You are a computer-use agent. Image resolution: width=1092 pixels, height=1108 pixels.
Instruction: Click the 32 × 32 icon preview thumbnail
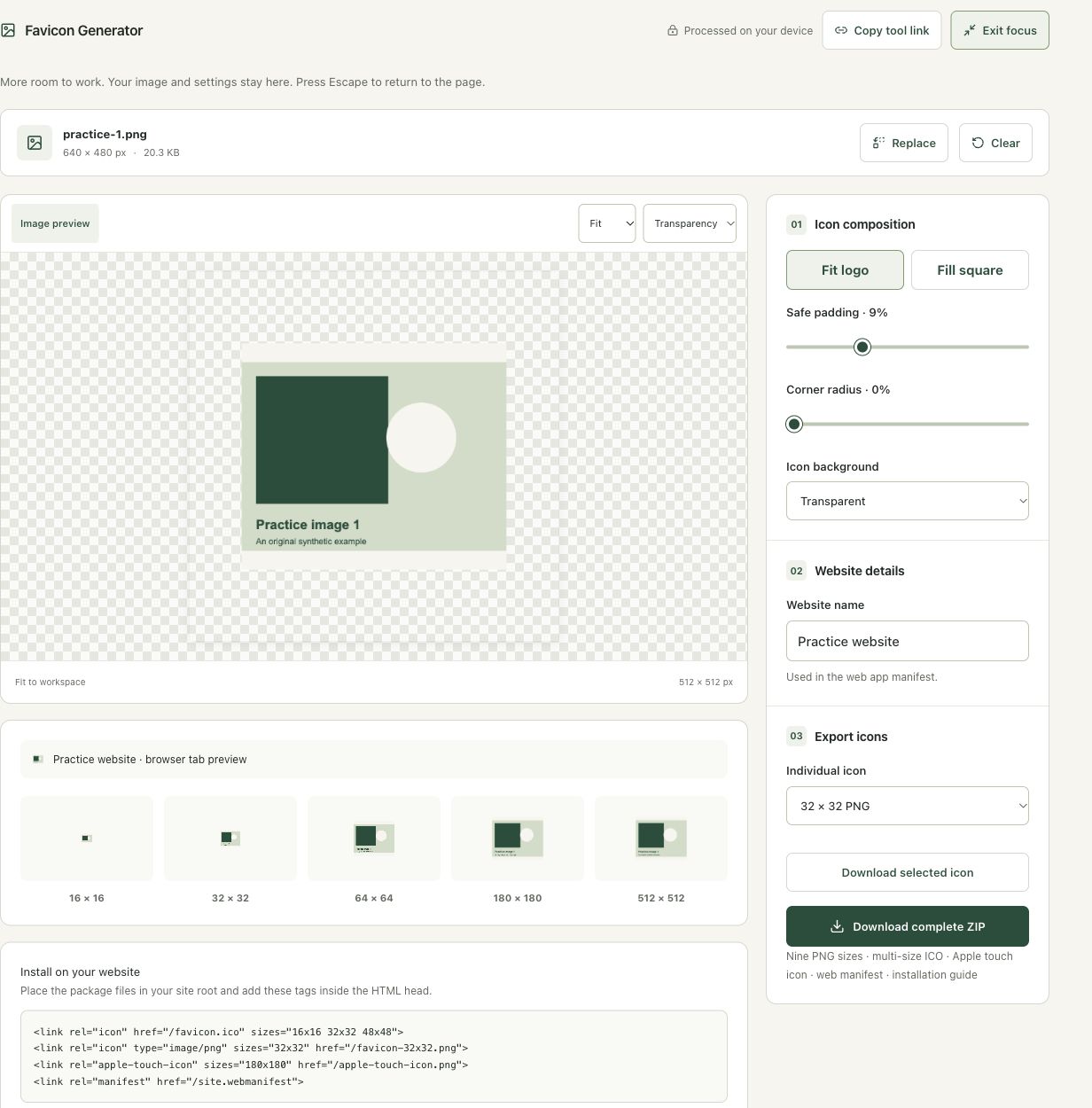pos(230,839)
